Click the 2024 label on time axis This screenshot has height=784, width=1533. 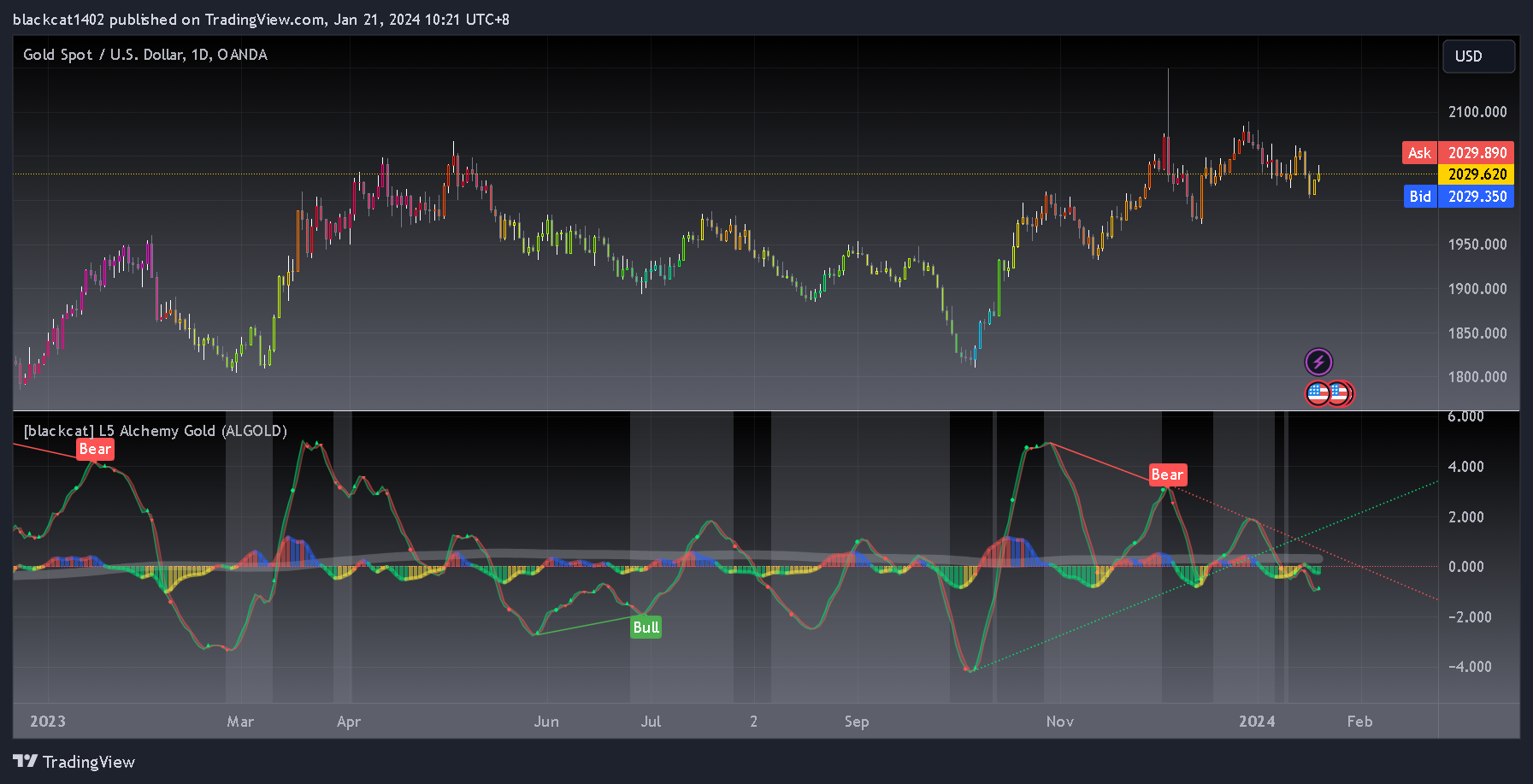click(x=1257, y=722)
